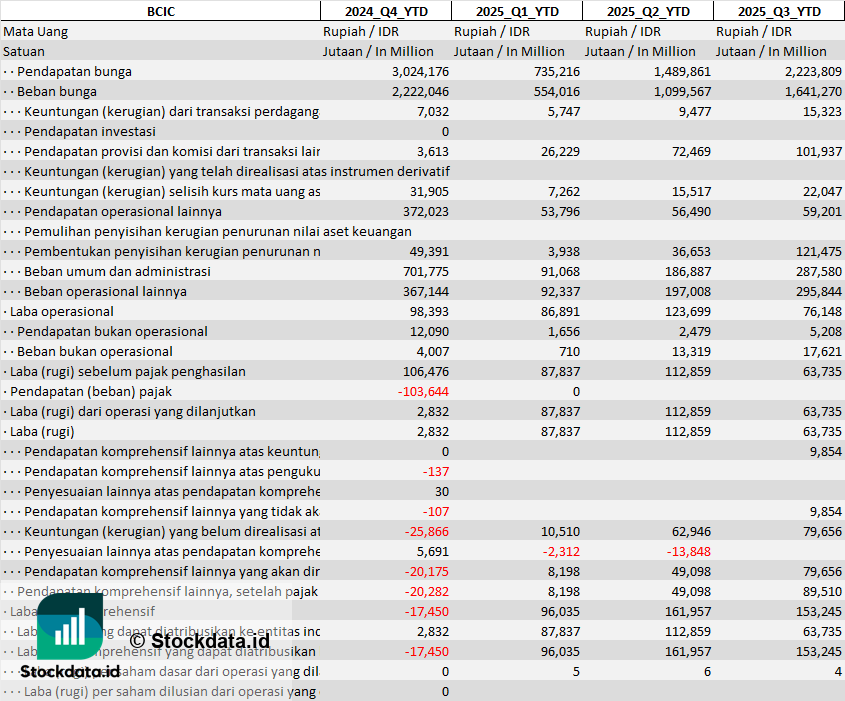This screenshot has height=701, width=845.
Task: Select the 2025_Q1_YTD column header
Action: [x=517, y=11]
